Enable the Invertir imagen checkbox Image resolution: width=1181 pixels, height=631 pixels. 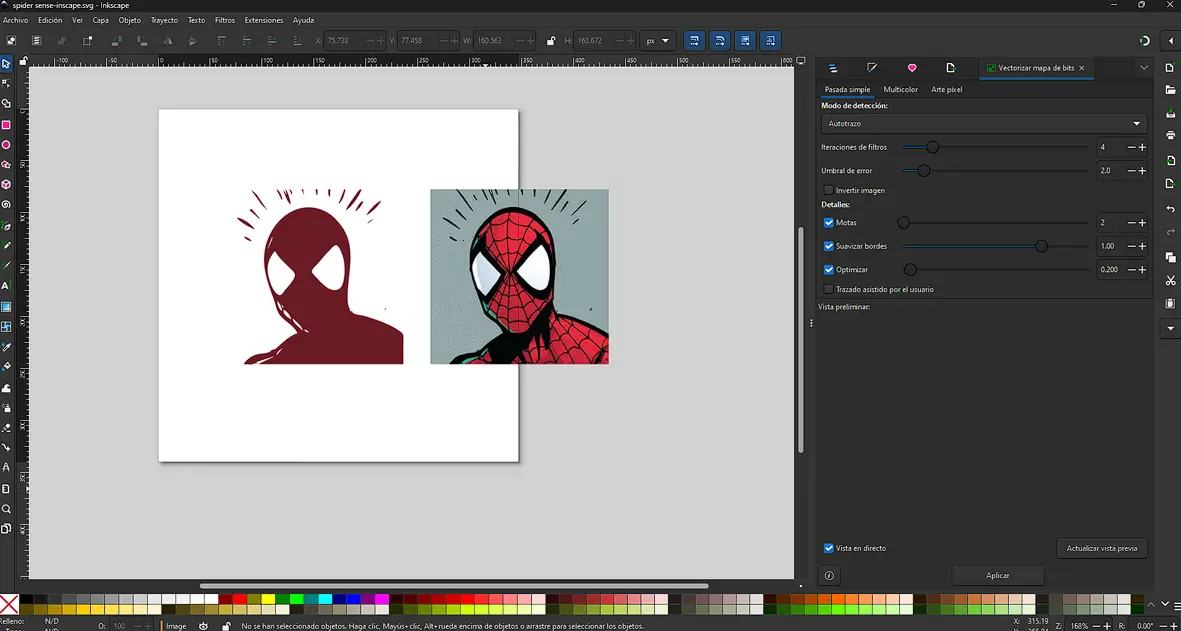[x=830, y=190]
